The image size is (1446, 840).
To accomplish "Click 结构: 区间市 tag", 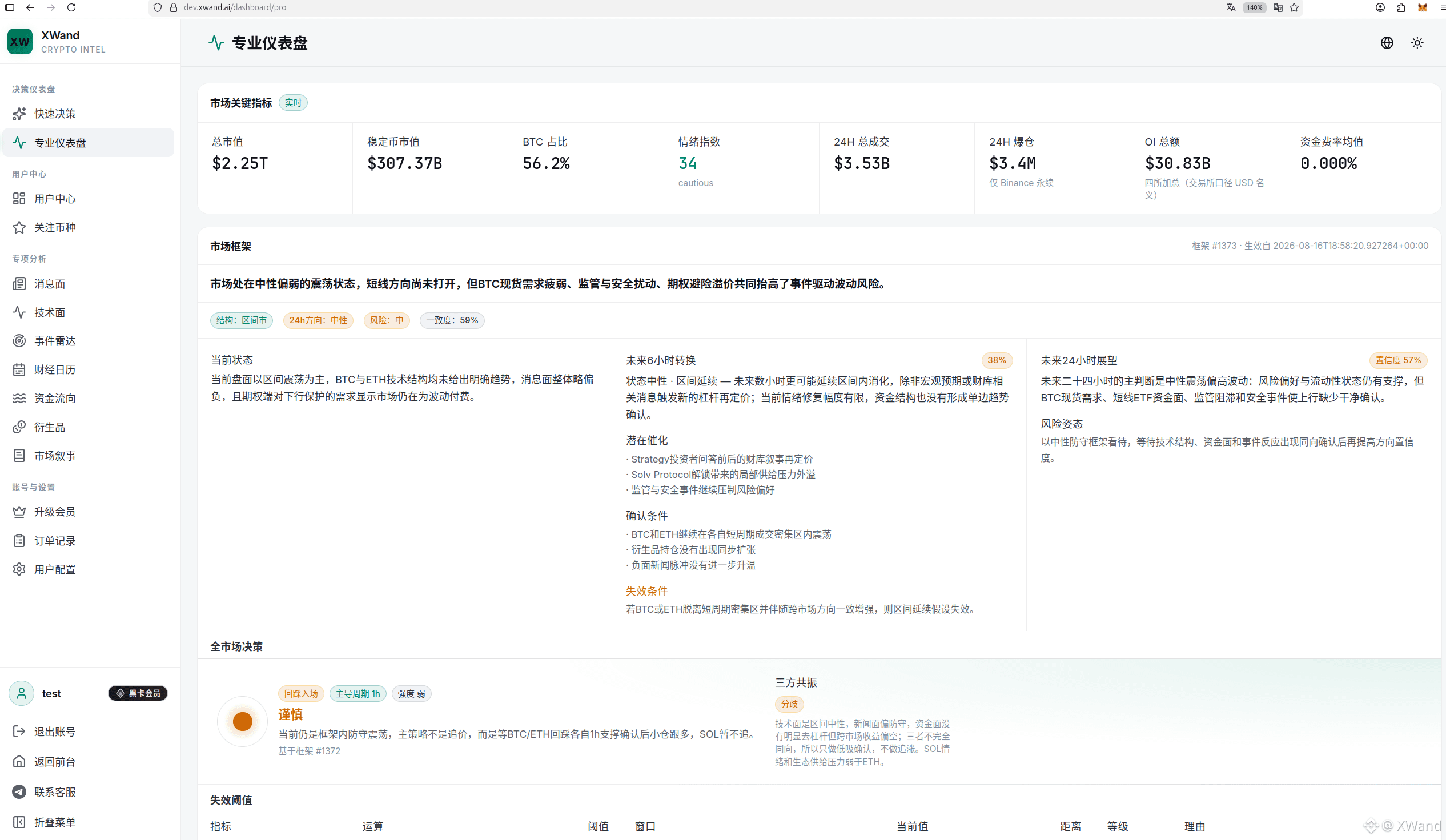I will pos(242,320).
